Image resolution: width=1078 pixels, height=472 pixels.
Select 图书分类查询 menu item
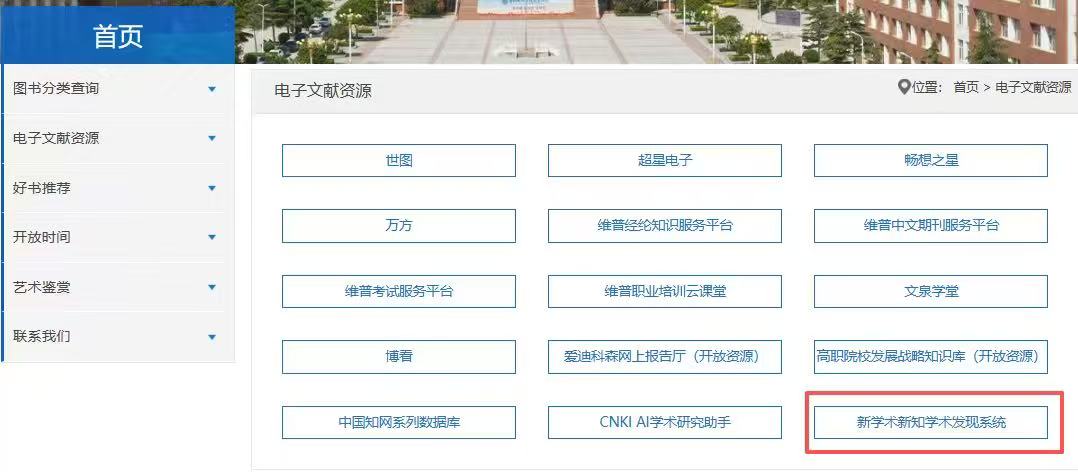[x=56, y=89]
